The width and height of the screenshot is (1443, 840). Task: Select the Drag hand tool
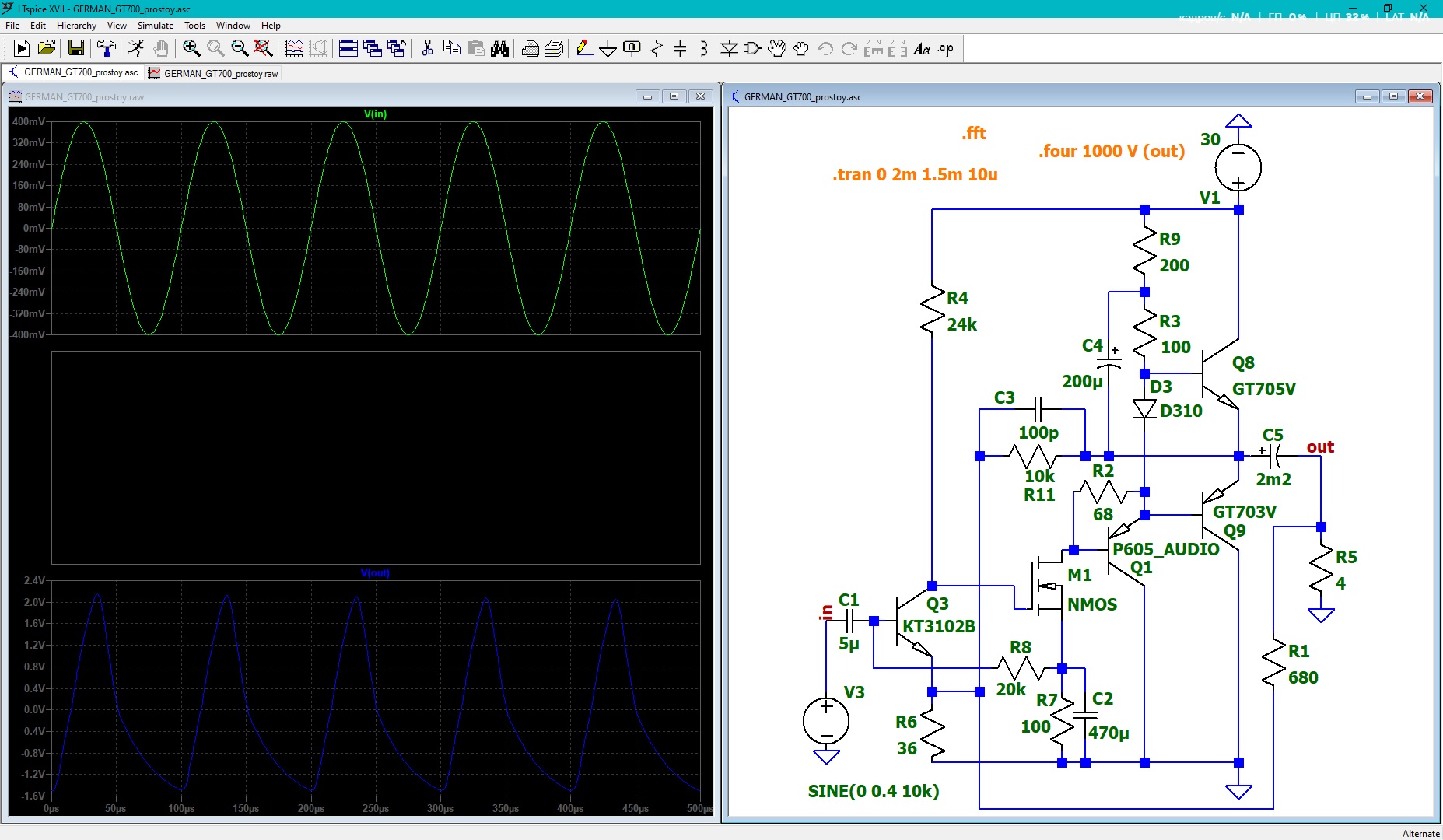click(x=801, y=49)
